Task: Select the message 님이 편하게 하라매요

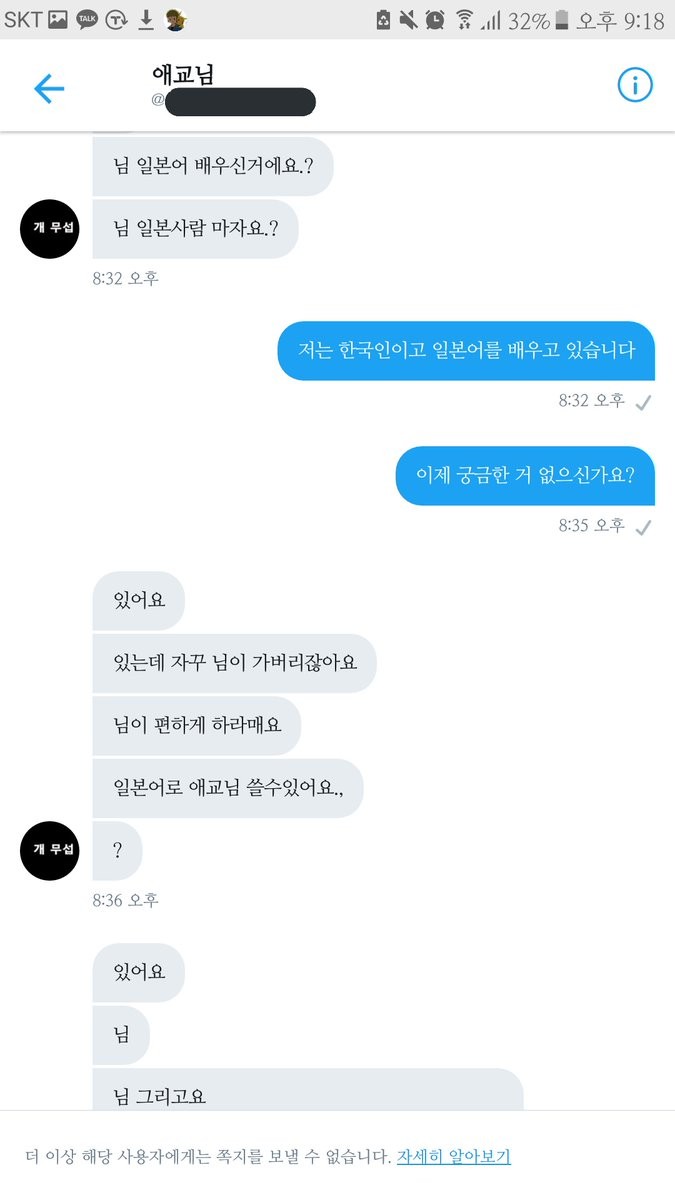Action: click(197, 726)
